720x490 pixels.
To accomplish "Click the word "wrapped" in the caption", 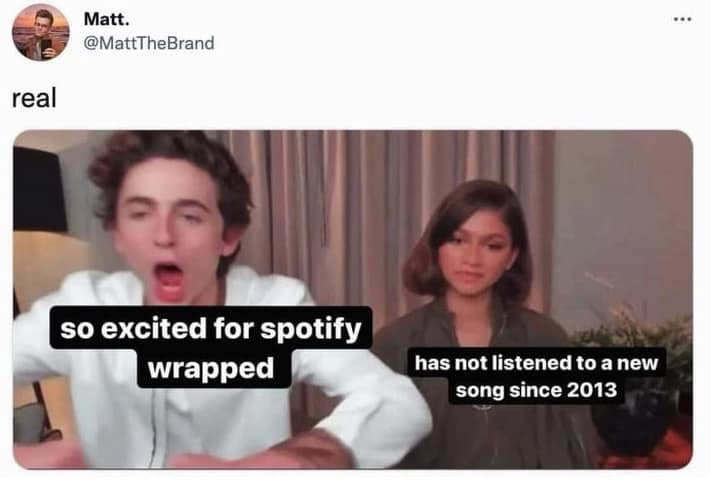I will coord(211,368).
